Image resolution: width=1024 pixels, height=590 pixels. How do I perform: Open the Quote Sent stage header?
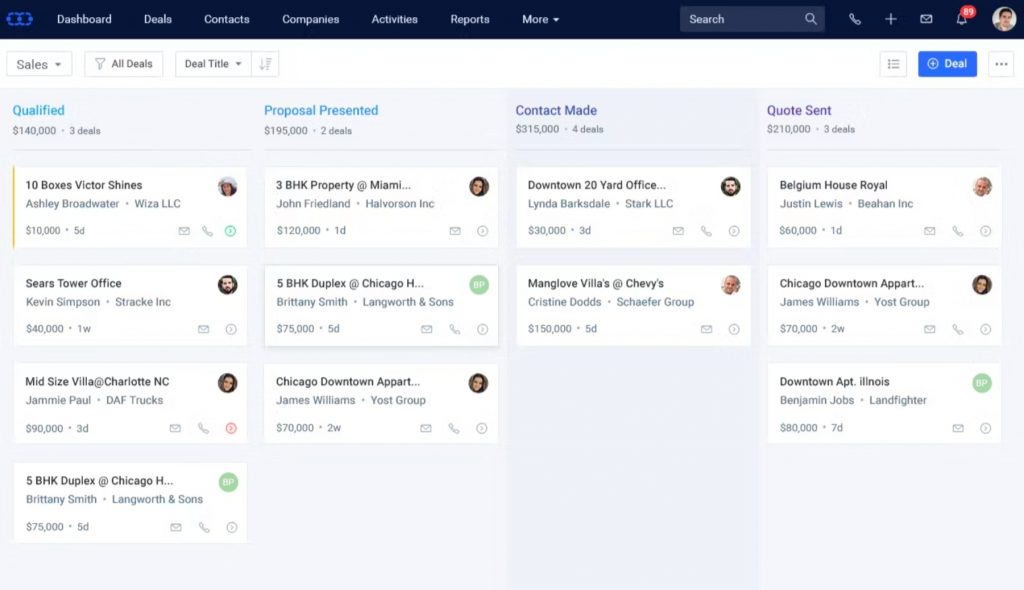pyautogui.click(x=799, y=110)
